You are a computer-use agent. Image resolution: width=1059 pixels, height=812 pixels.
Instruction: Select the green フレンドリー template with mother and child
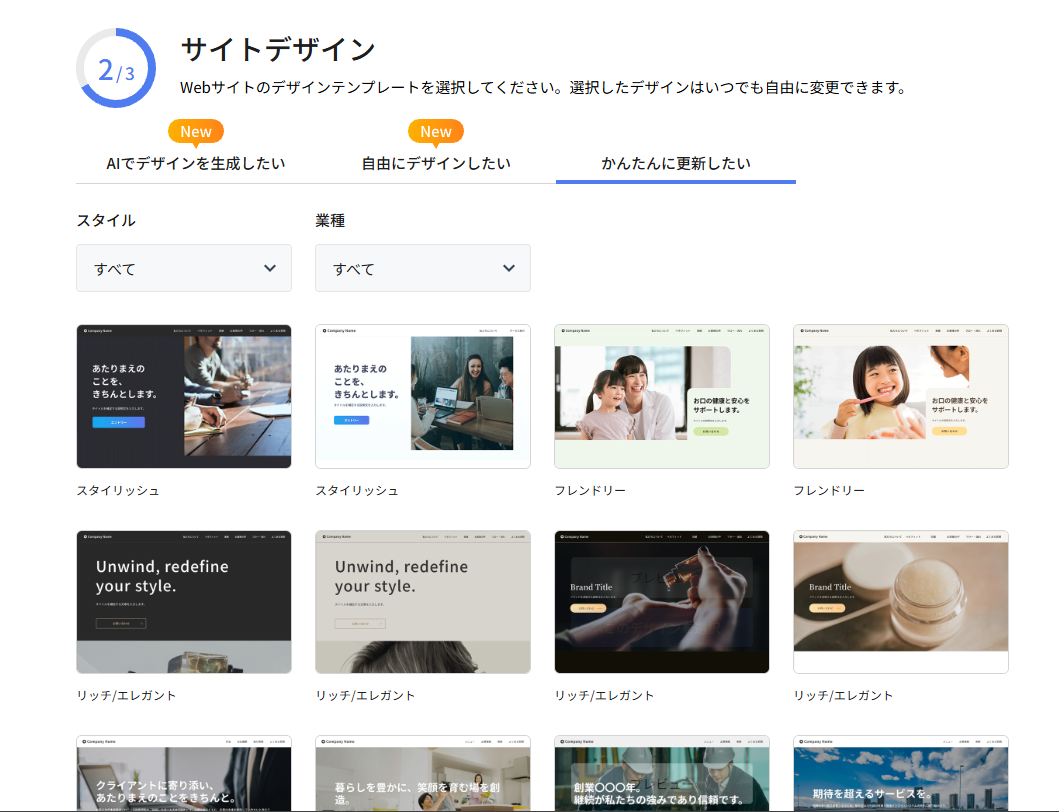661,396
